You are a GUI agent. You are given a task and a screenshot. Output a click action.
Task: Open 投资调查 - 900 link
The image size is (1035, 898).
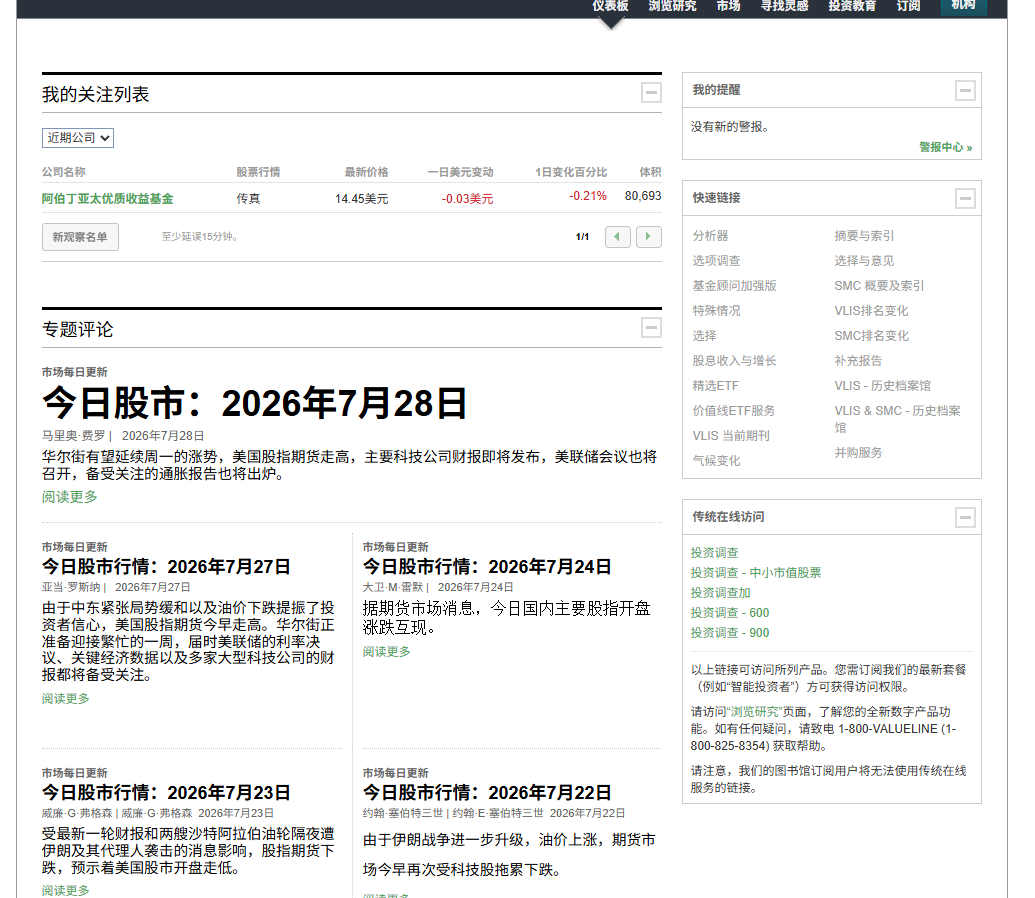point(729,633)
